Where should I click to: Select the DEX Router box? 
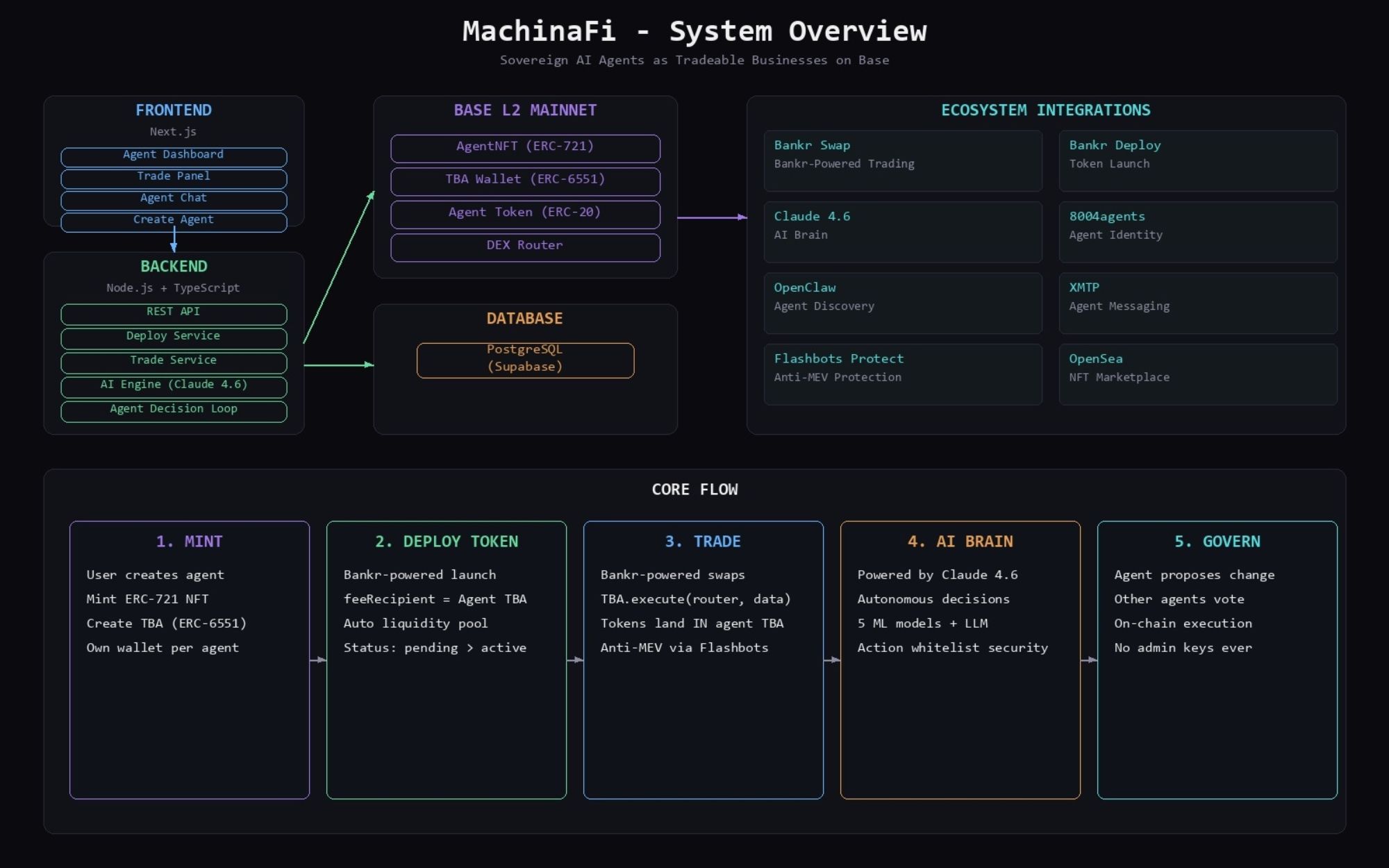tap(525, 247)
